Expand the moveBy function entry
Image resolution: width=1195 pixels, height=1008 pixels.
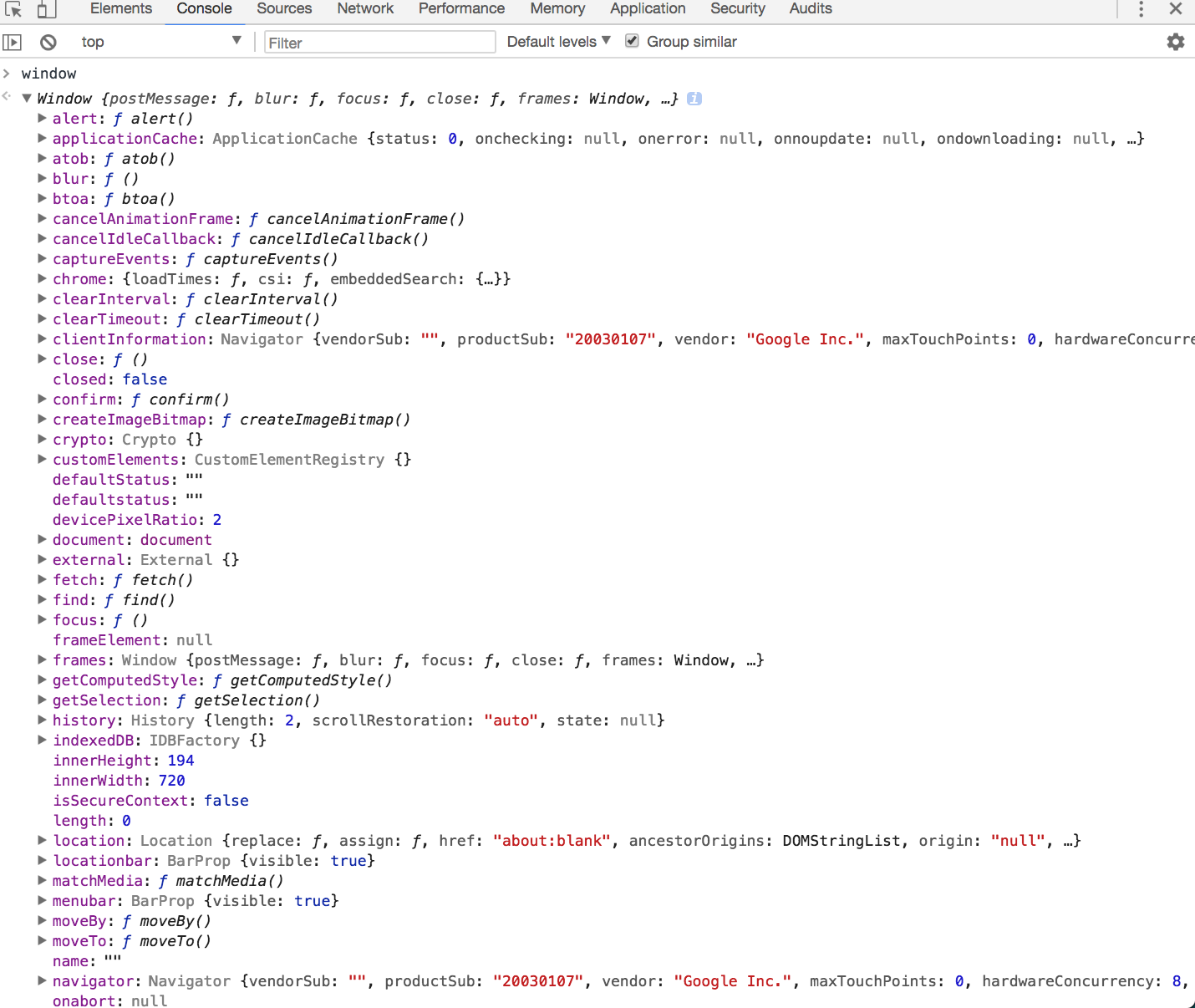point(42,921)
